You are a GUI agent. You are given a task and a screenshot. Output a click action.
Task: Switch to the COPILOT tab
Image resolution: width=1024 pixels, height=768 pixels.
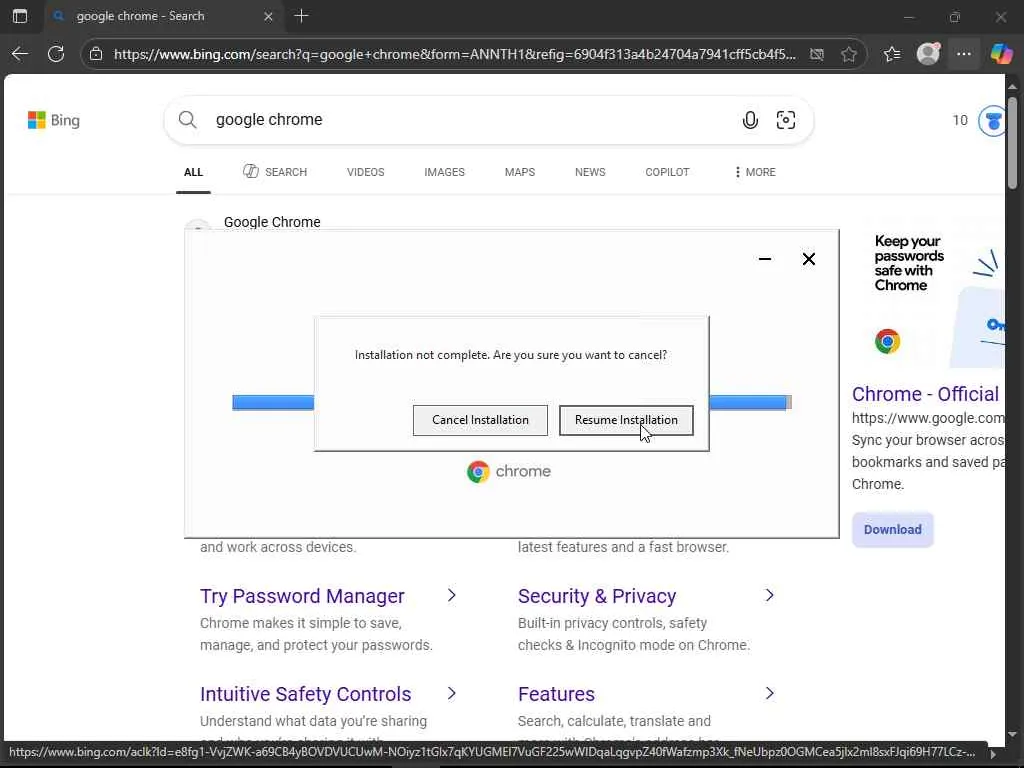pos(667,172)
